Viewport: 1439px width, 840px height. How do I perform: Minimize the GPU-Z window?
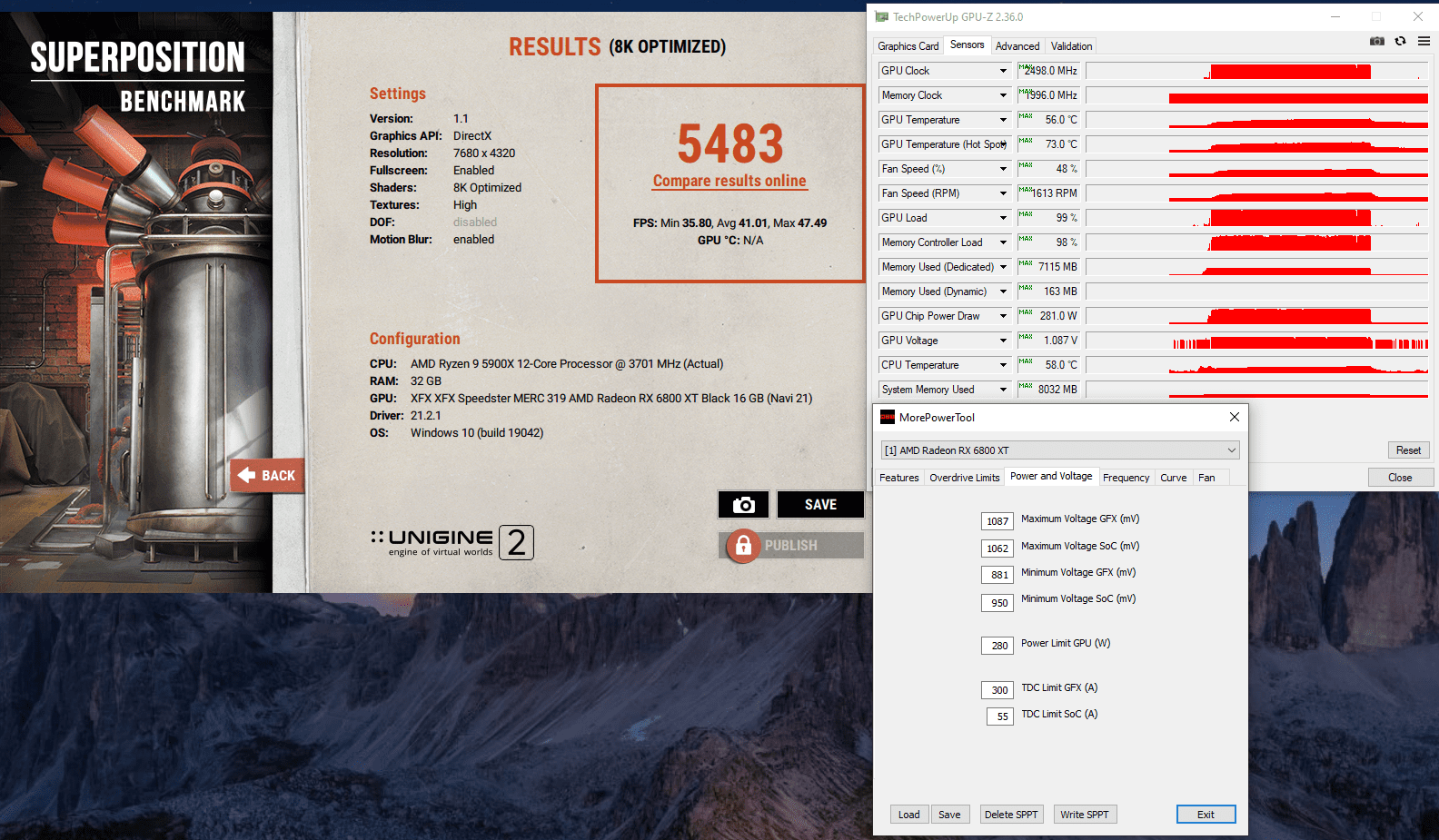click(1335, 16)
